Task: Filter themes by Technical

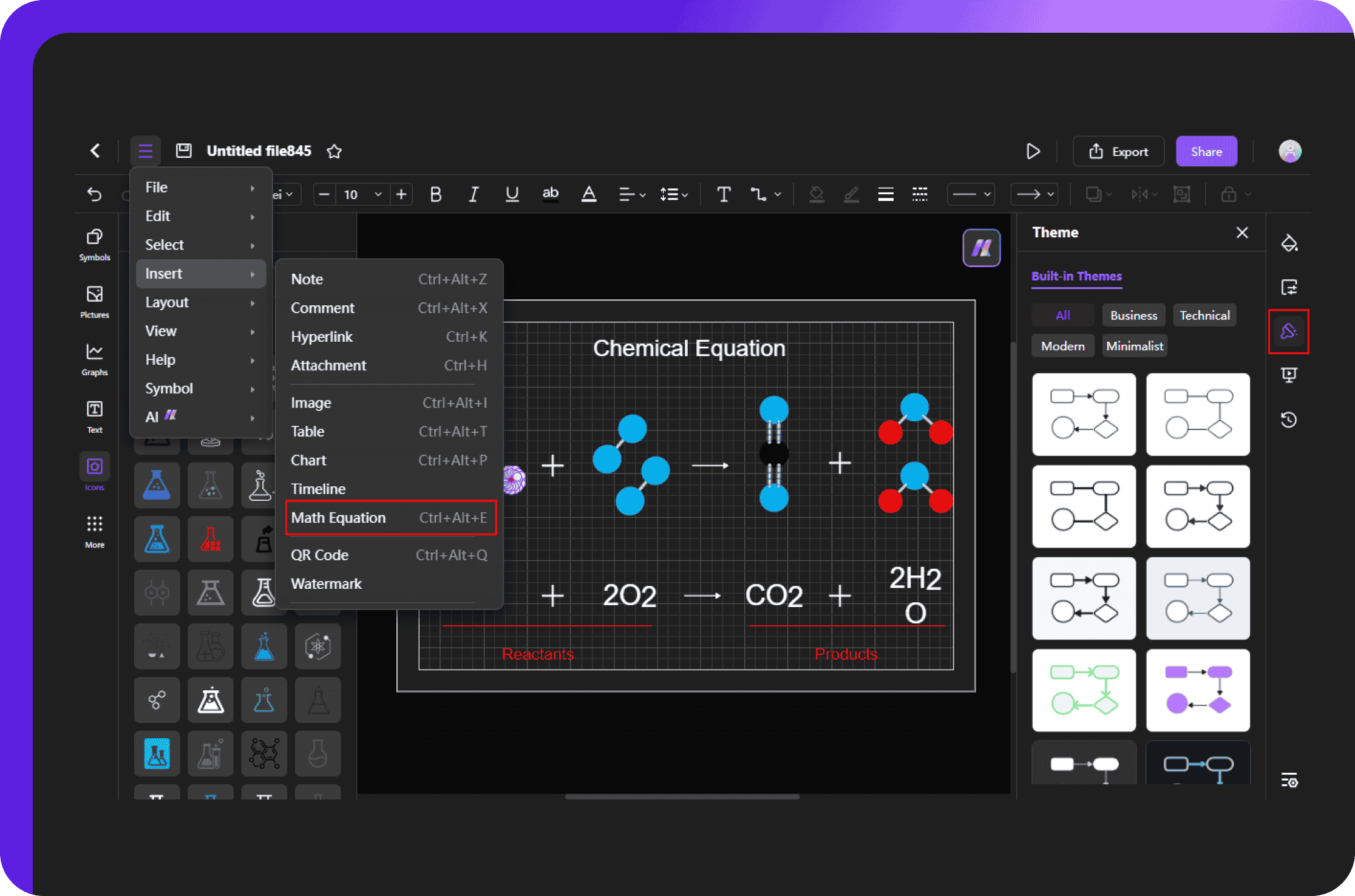Action: pos(1204,315)
